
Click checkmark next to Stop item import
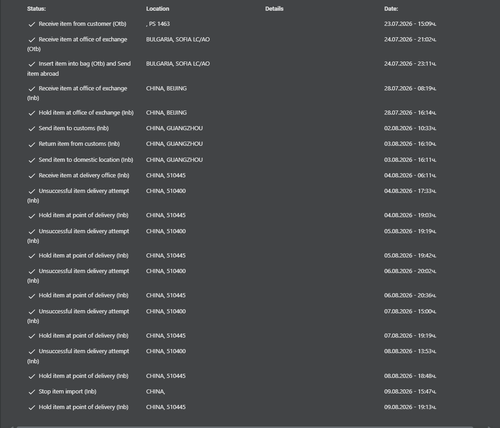click(32, 392)
